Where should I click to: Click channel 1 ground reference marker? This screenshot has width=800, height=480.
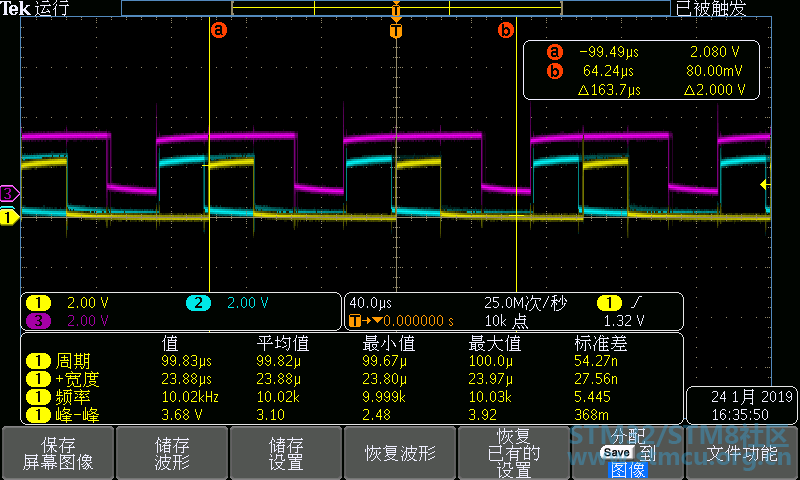point(9,217)
